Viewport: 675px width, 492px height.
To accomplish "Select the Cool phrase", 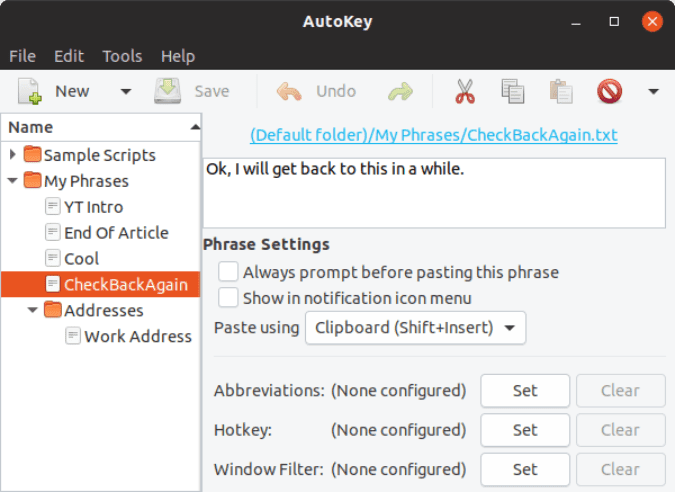I will [x=81, y=259].
